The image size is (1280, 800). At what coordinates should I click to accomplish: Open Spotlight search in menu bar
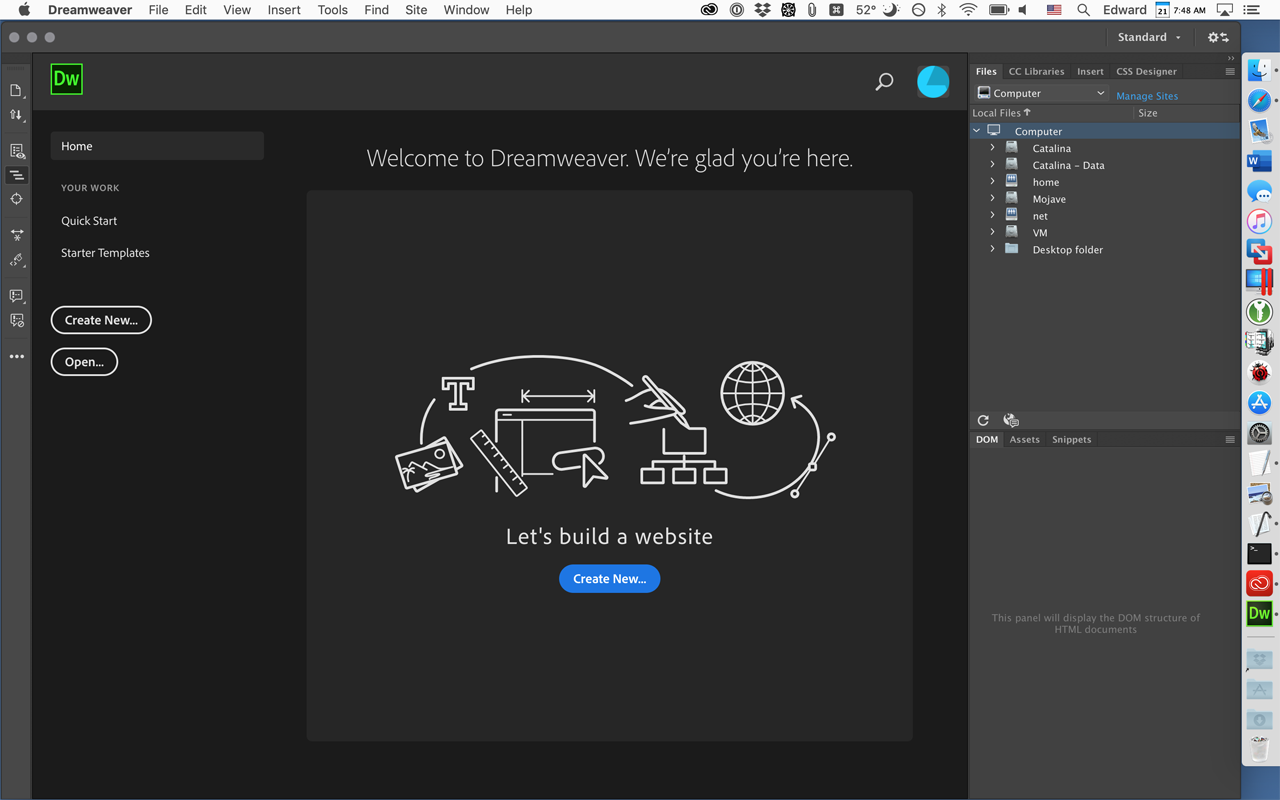pyautogui.click(x=1083, y=10)
